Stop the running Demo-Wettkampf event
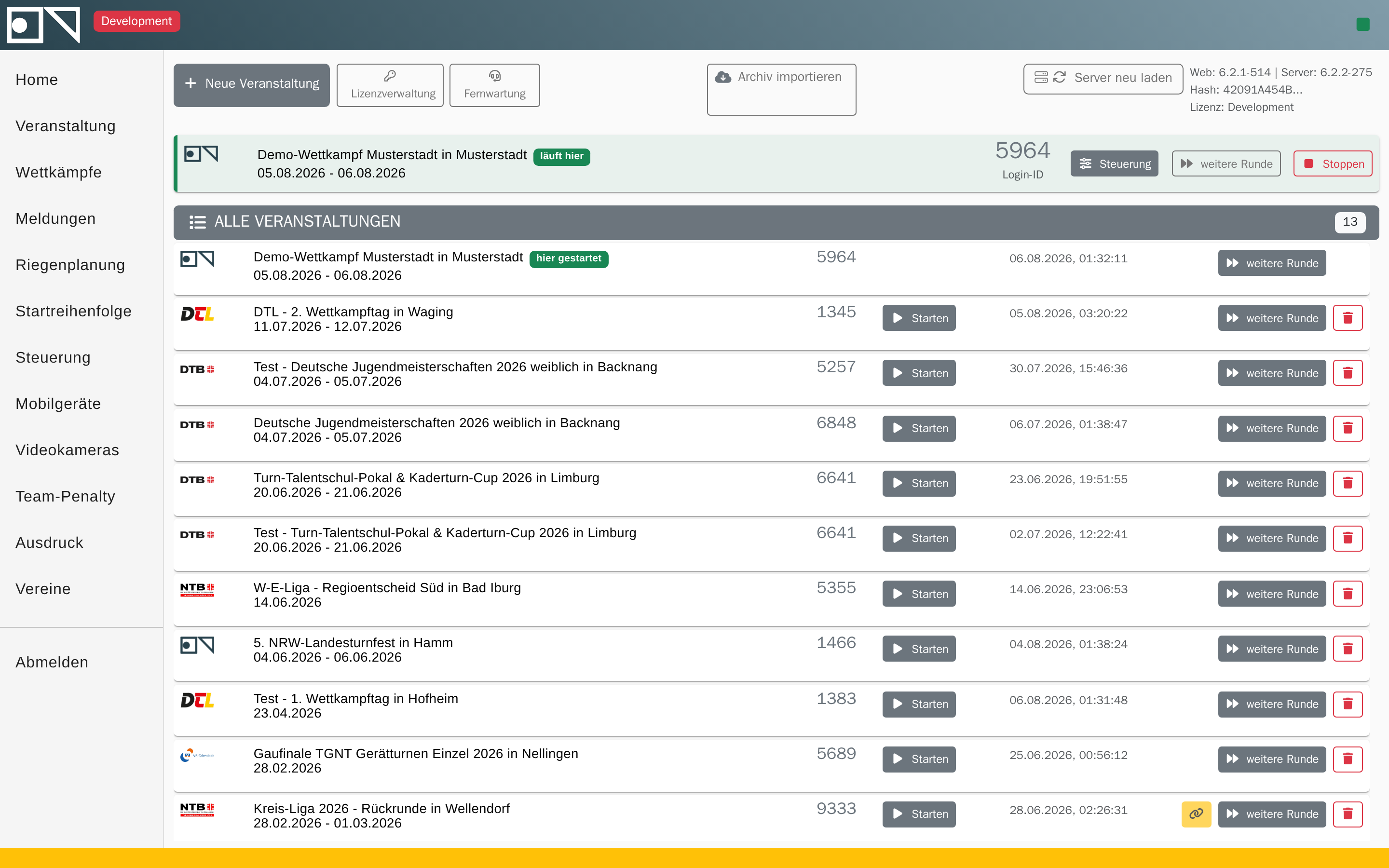 coord(1332,163)
